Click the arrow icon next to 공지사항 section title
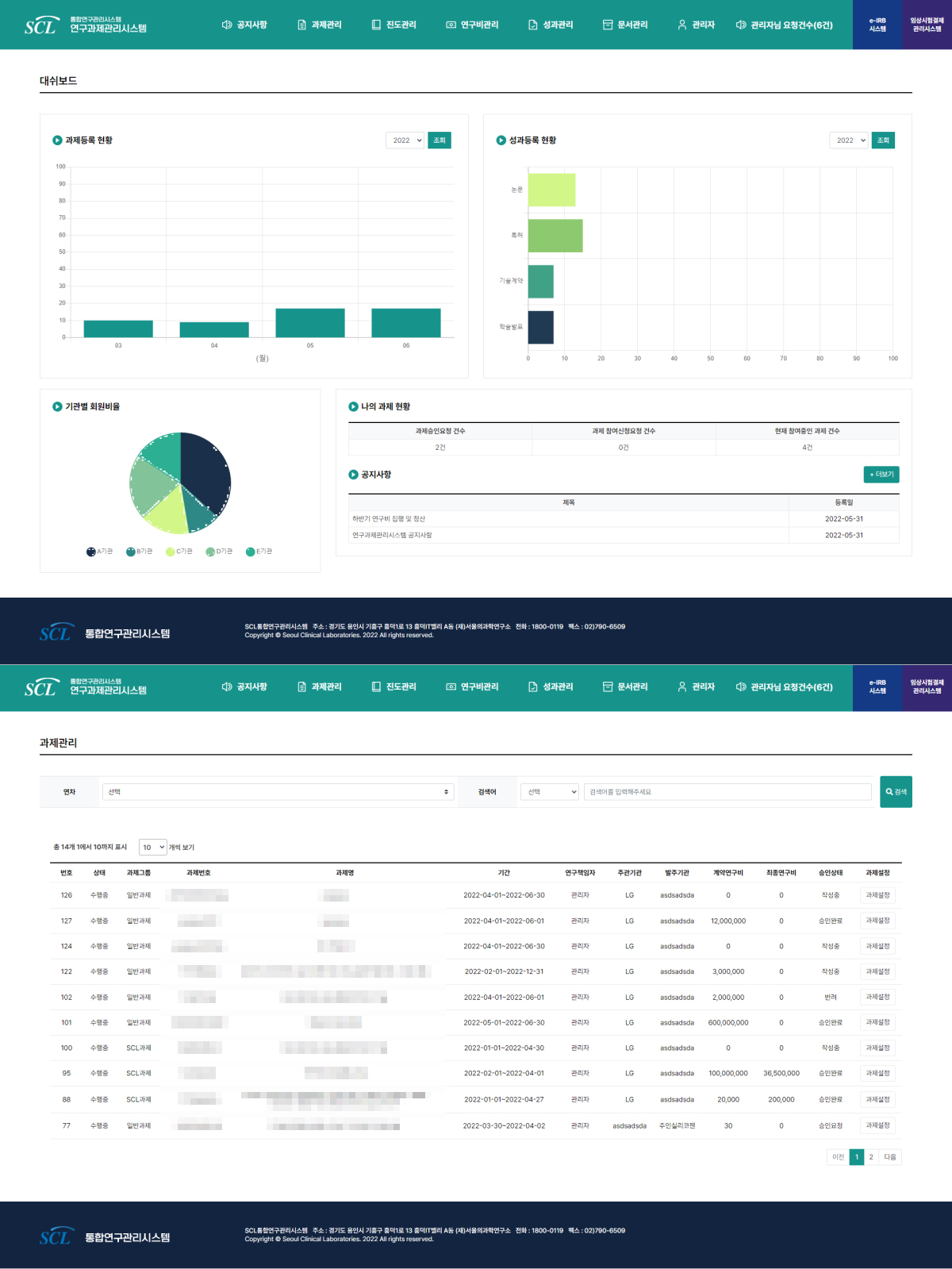This screenshot has height=1269, width=952. tap(353, 475)
